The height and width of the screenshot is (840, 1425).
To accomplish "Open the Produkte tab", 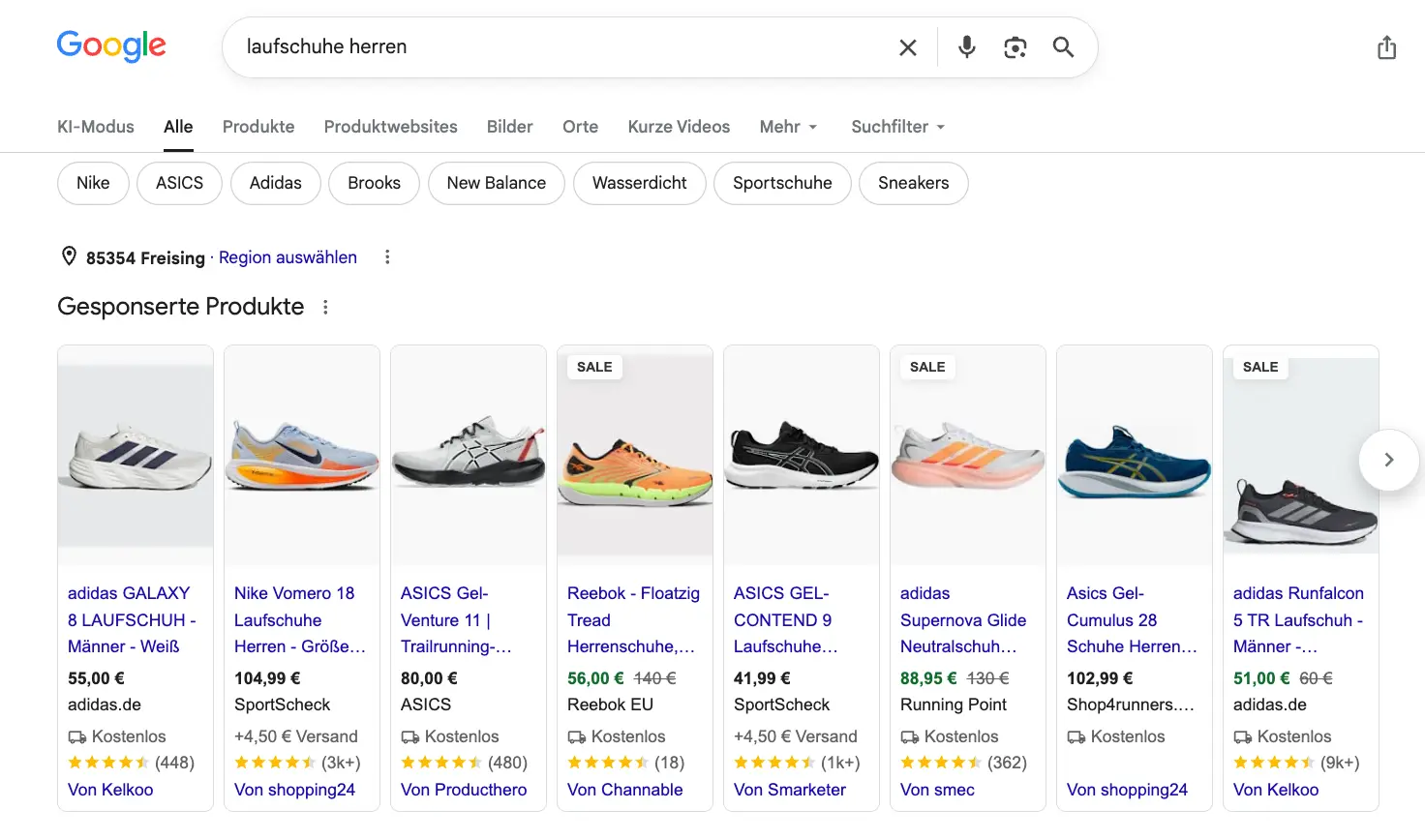I will (x=258, y=127).
